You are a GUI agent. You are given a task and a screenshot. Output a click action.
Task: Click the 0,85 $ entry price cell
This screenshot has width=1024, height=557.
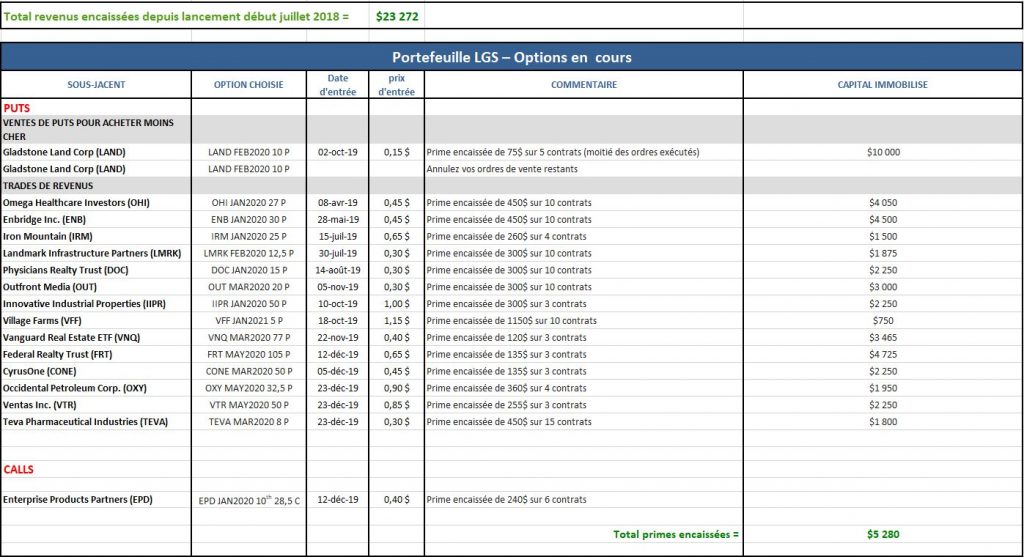[396, 406]
